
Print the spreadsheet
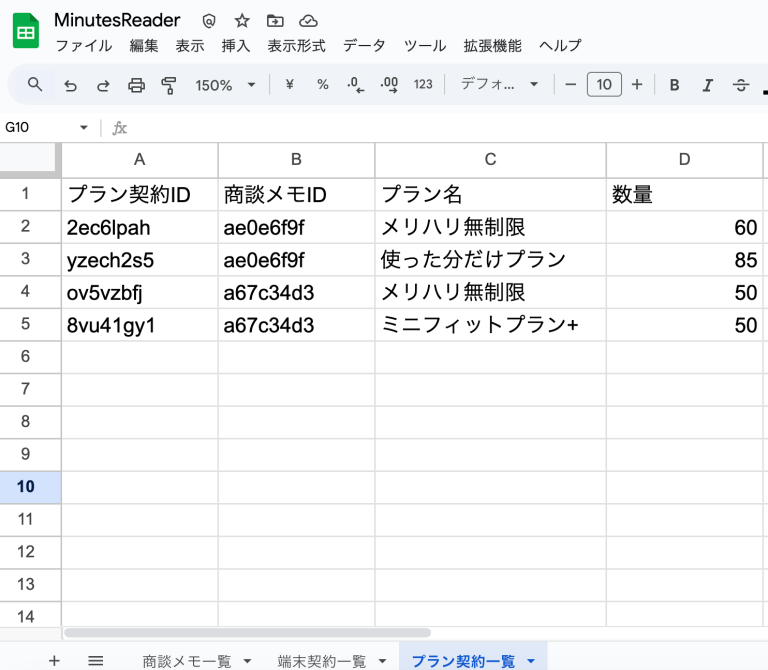coord(136,85)
